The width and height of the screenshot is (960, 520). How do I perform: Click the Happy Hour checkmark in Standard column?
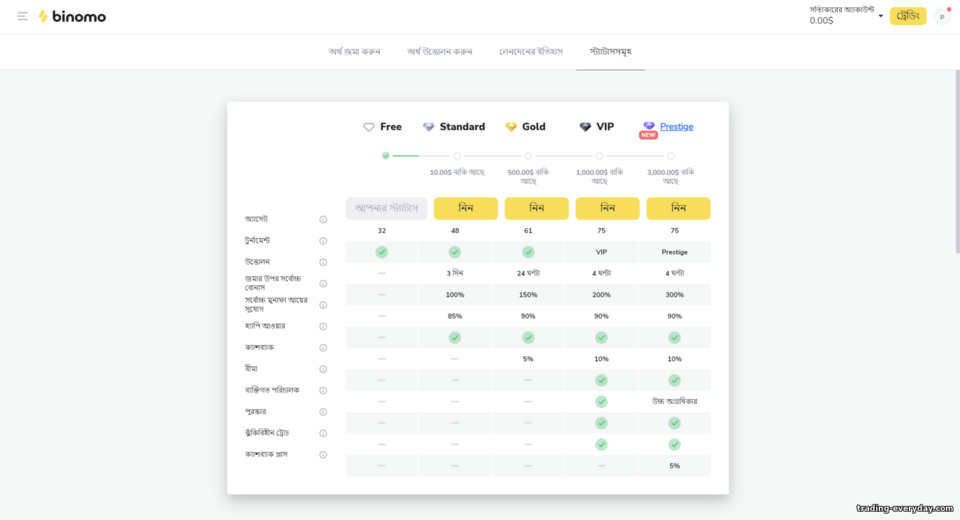pos(454,337)
